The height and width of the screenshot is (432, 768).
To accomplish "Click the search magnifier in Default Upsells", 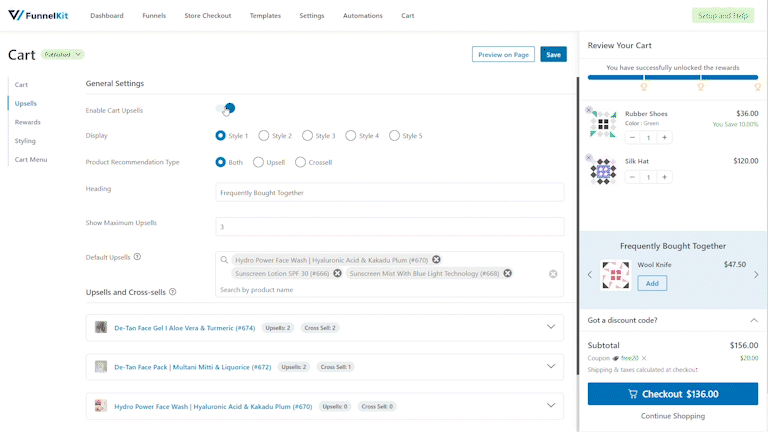I will pos(224,260).
